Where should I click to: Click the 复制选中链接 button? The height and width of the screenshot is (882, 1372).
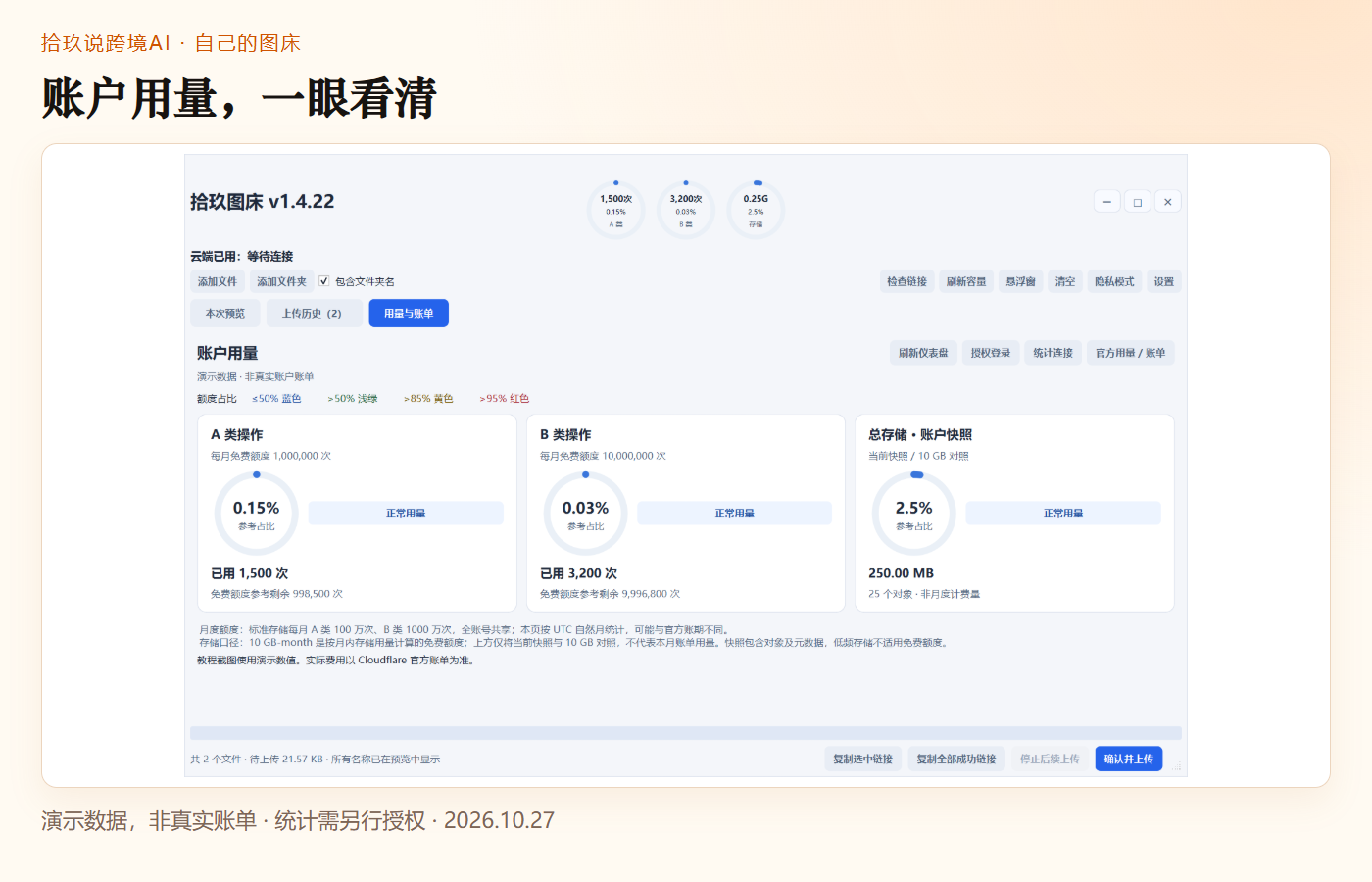863,759
